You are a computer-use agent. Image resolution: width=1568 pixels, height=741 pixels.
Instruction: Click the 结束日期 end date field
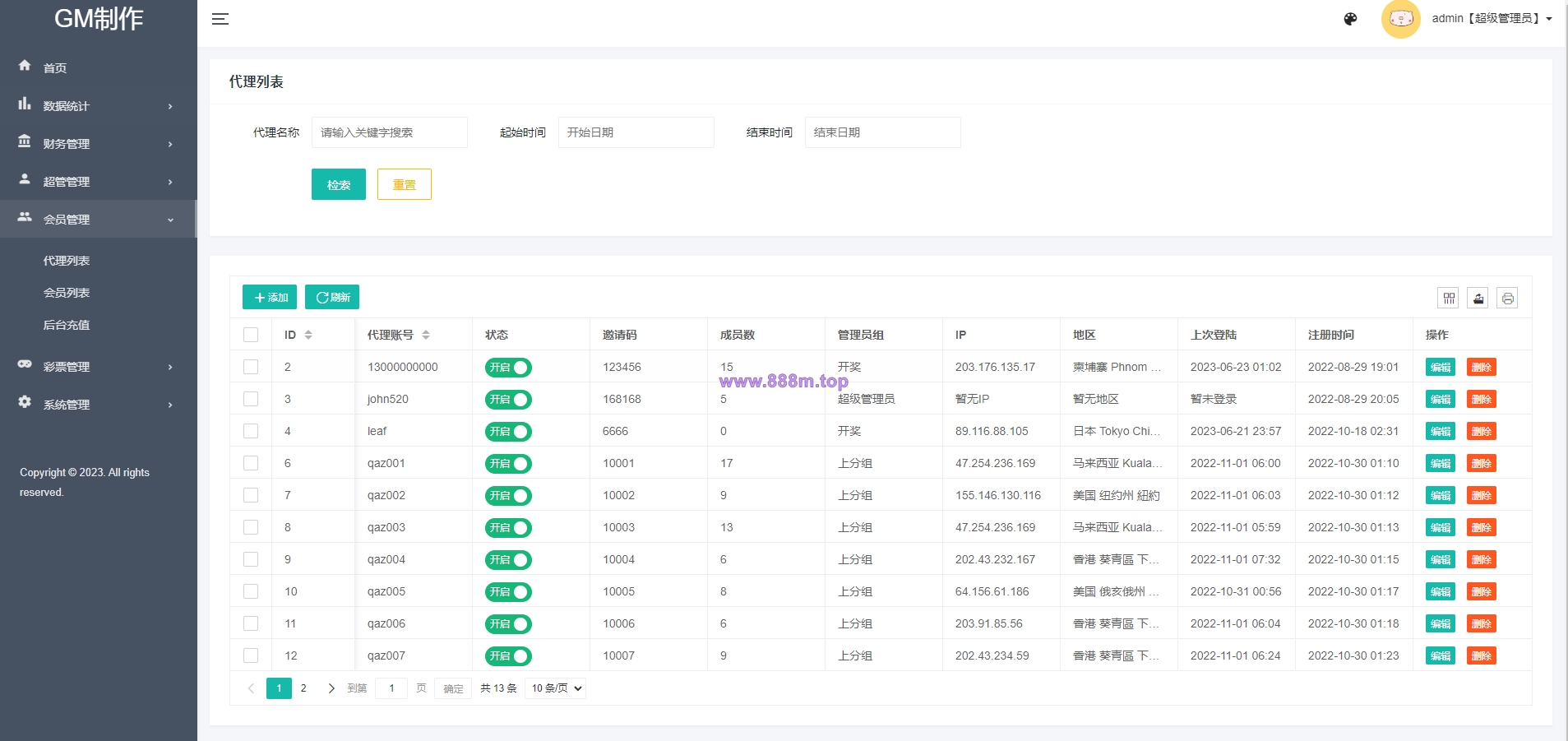point(883,132)
